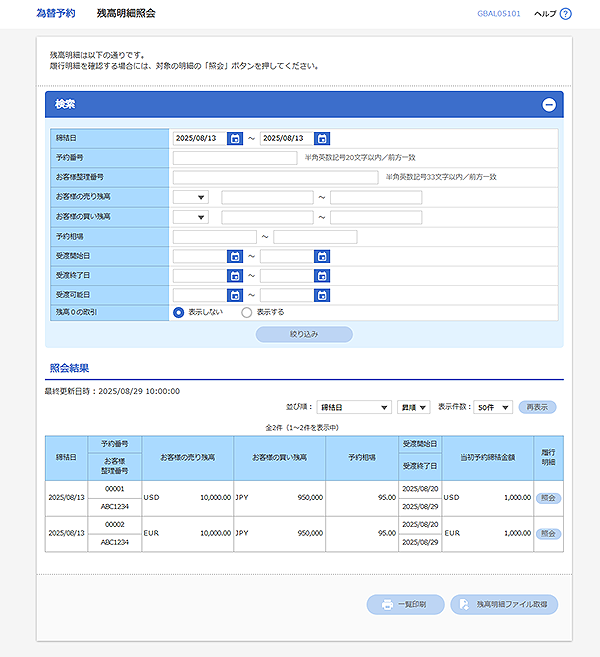Focus the 締結日 start date field
Viewport: 600px width, 657px height.
pos(200,138)
